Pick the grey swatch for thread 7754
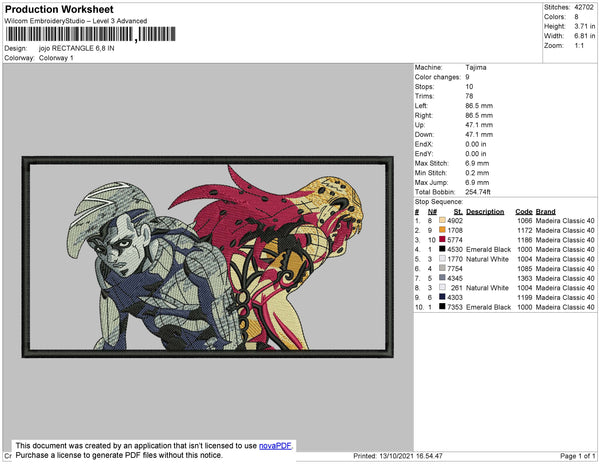Image resolution: width=600 pixels, height=464 pixels. pyautogui.click(x=442, y=268)
